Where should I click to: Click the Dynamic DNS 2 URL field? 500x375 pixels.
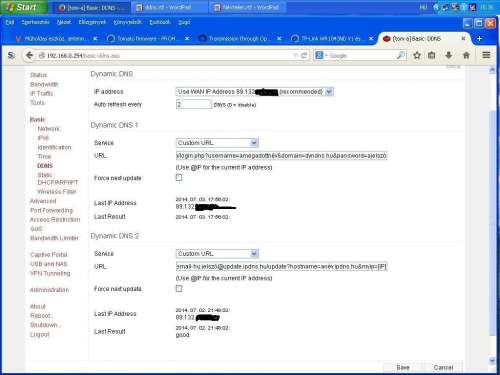(282, 266)
